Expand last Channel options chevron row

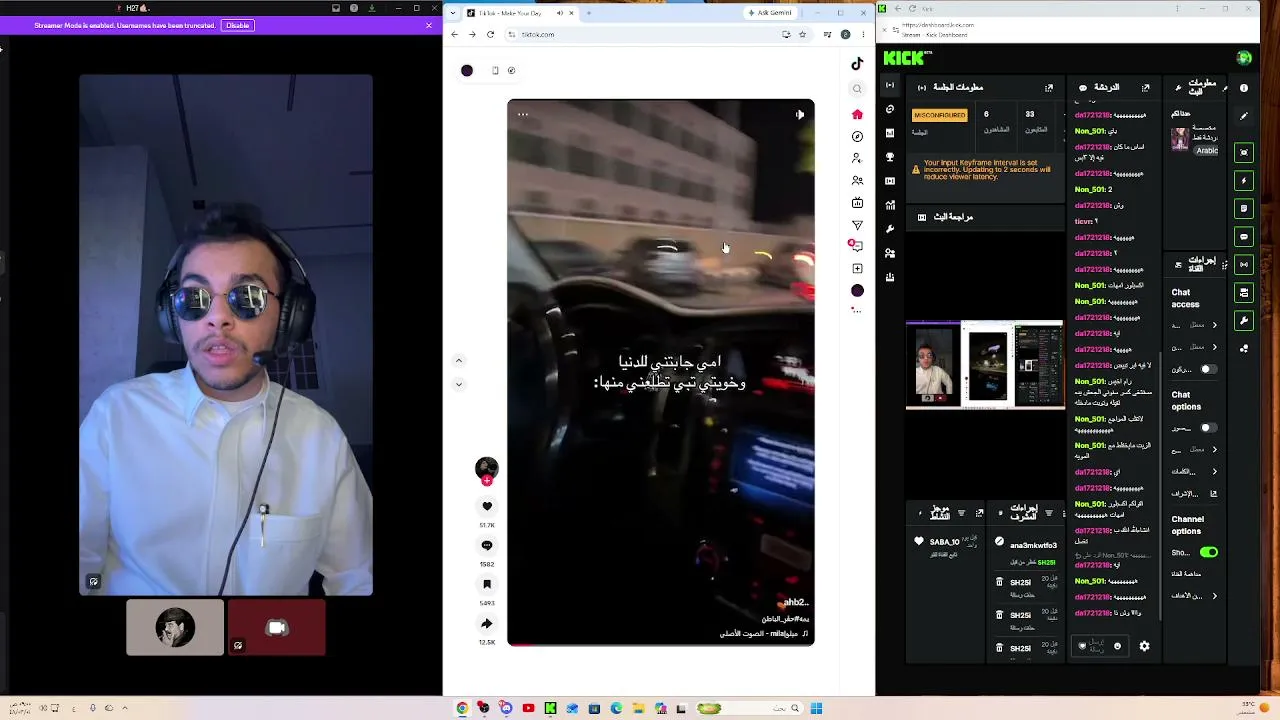[x=1215, y=596]
